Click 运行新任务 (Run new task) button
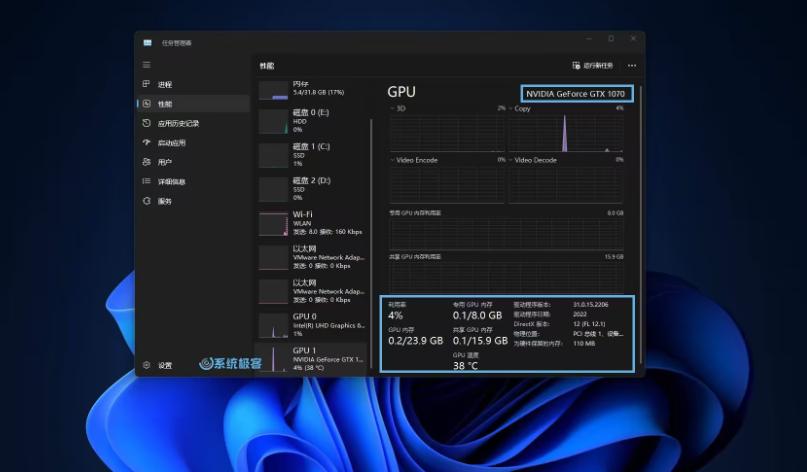 [592, 65]
